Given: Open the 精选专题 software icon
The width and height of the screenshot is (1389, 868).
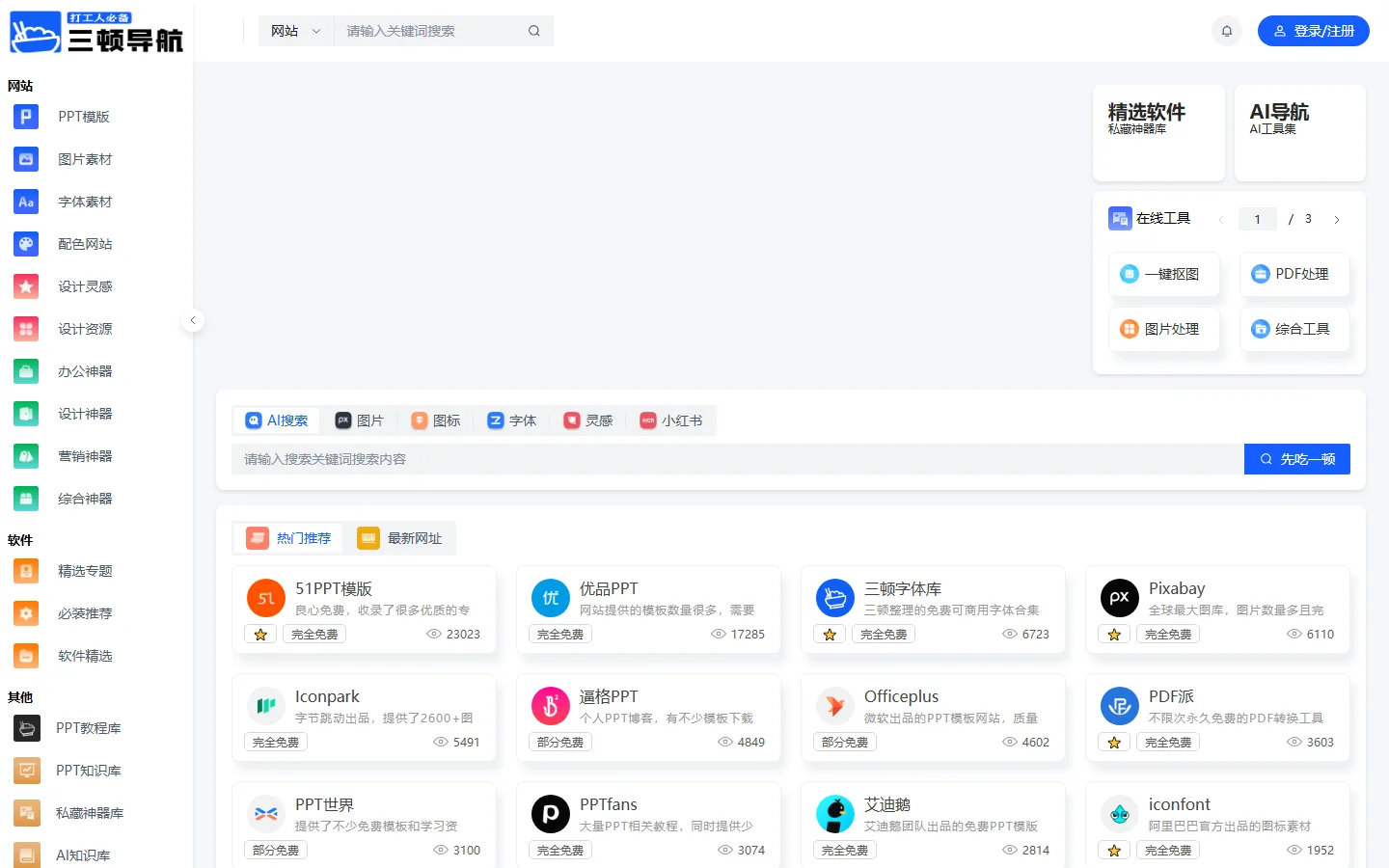Looking at the screenshot, I should pos(26,571).
